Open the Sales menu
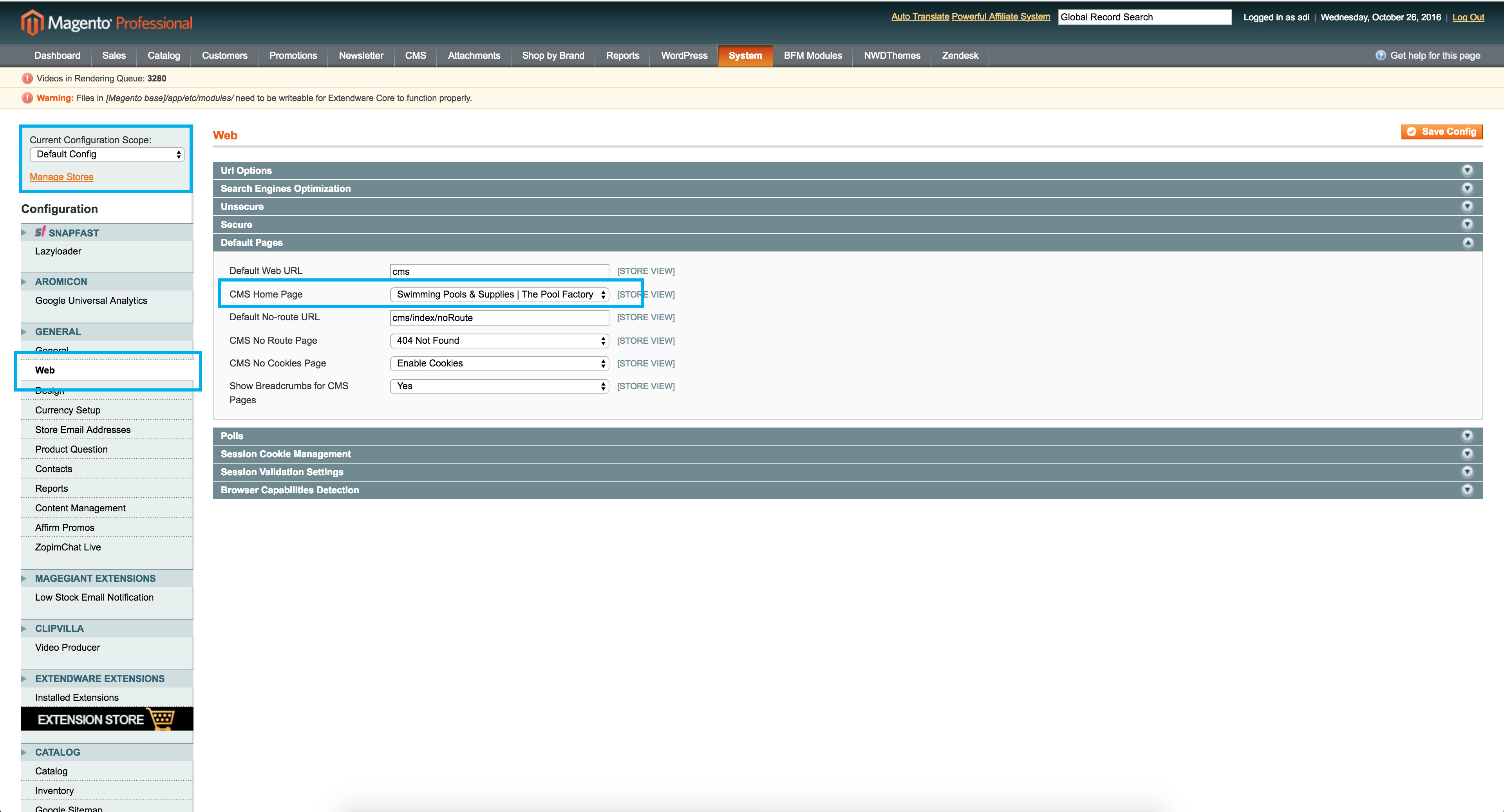 click(x=114, y=56)
